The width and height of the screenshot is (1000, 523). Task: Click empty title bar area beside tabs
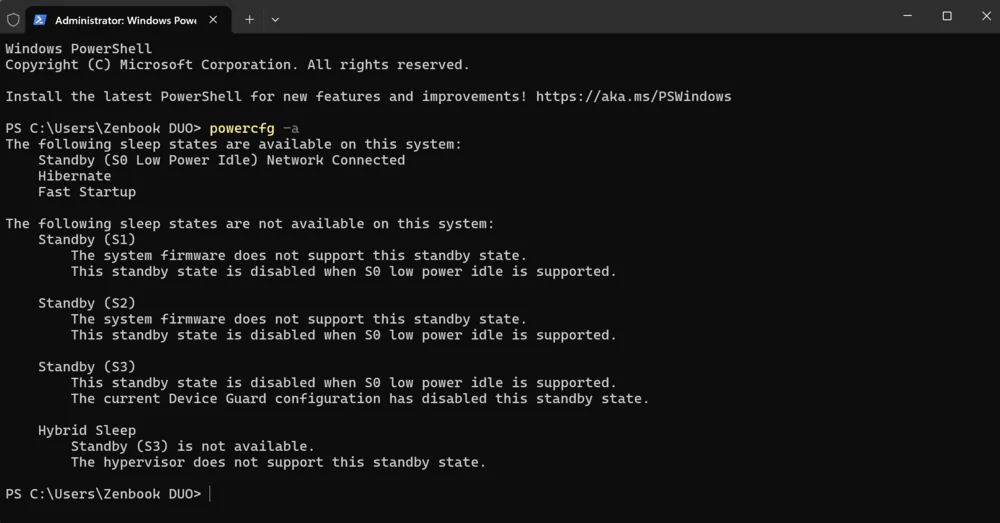pos(574,17)
